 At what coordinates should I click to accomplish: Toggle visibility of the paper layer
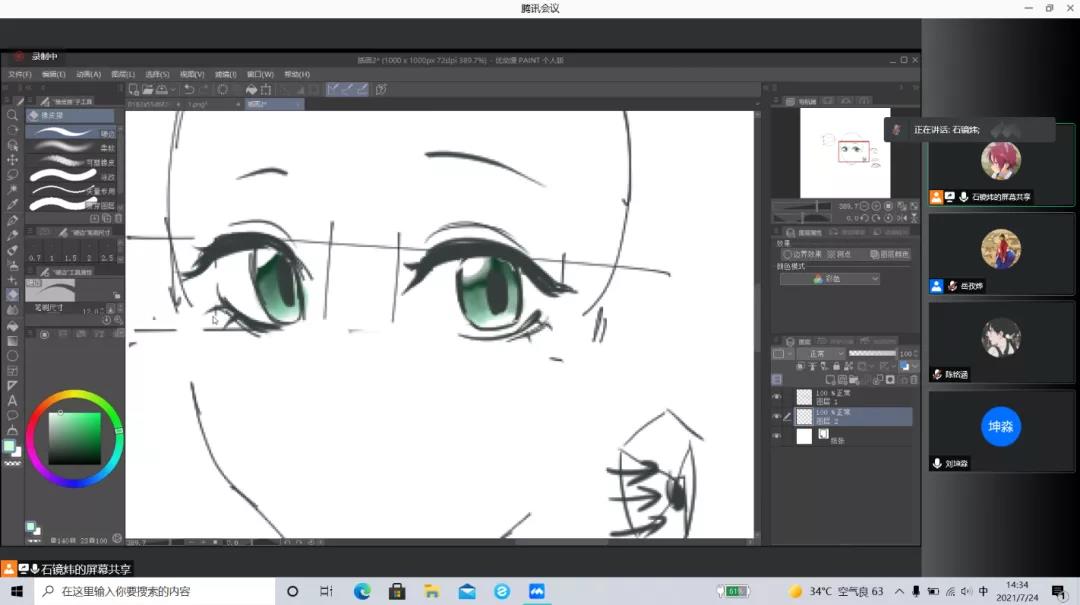click(x=777, y=436)
